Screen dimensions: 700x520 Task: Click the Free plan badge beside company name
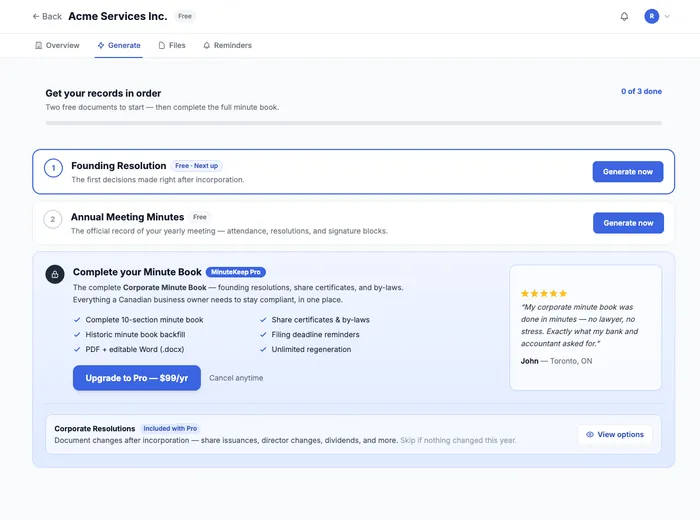pyautogui.click(x=185, y=17)
